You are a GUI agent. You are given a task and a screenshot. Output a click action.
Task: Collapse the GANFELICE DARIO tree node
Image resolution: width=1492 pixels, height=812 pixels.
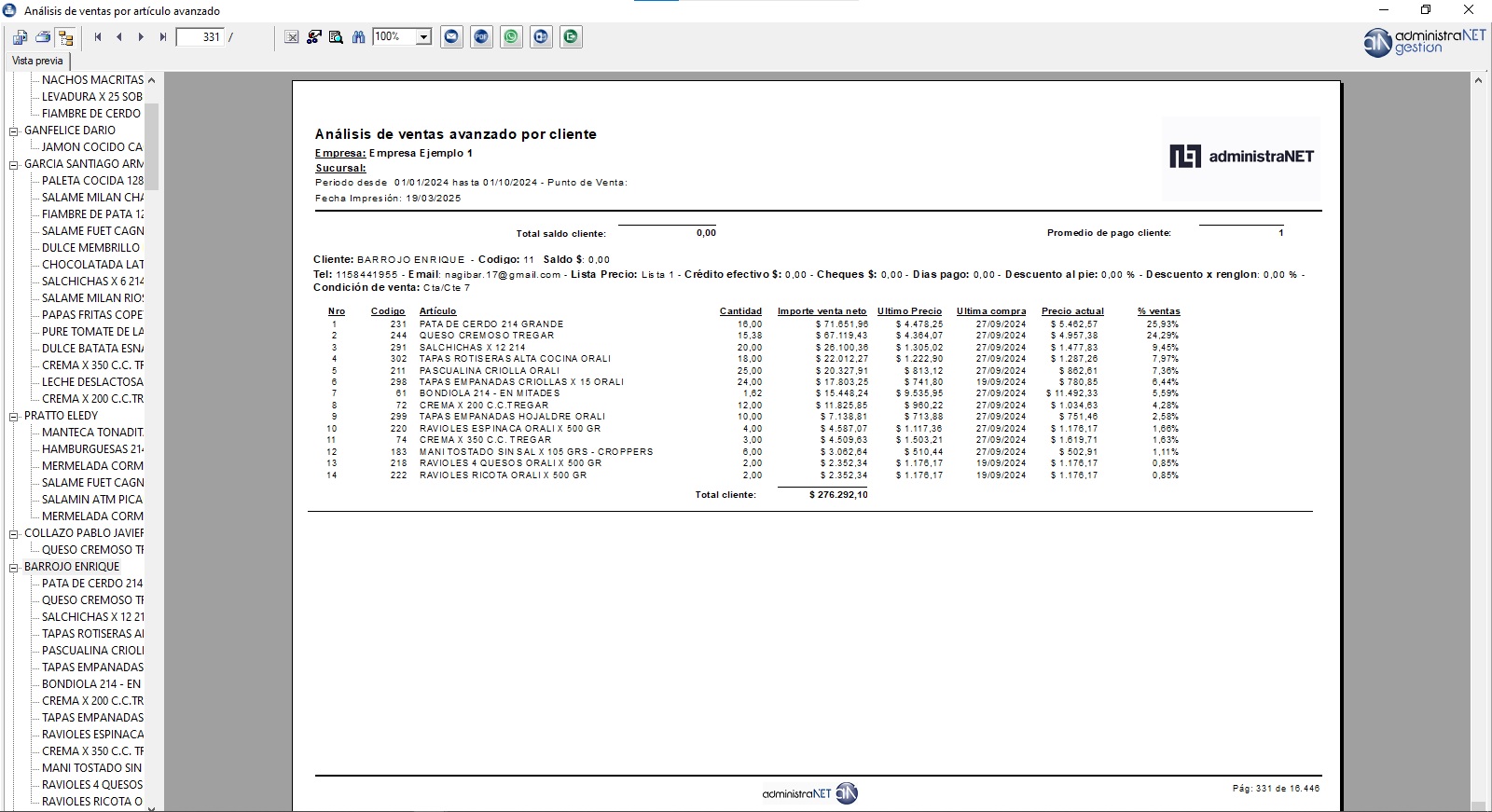(14, 131)
